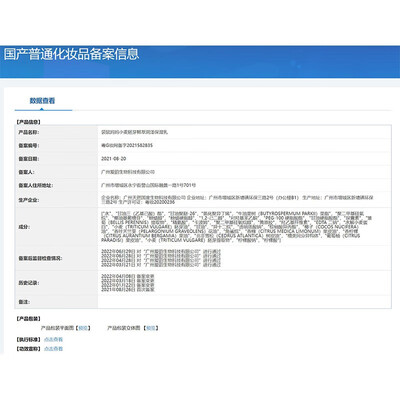
Task: Select the date value 2021-08-20
Action: 113,159
